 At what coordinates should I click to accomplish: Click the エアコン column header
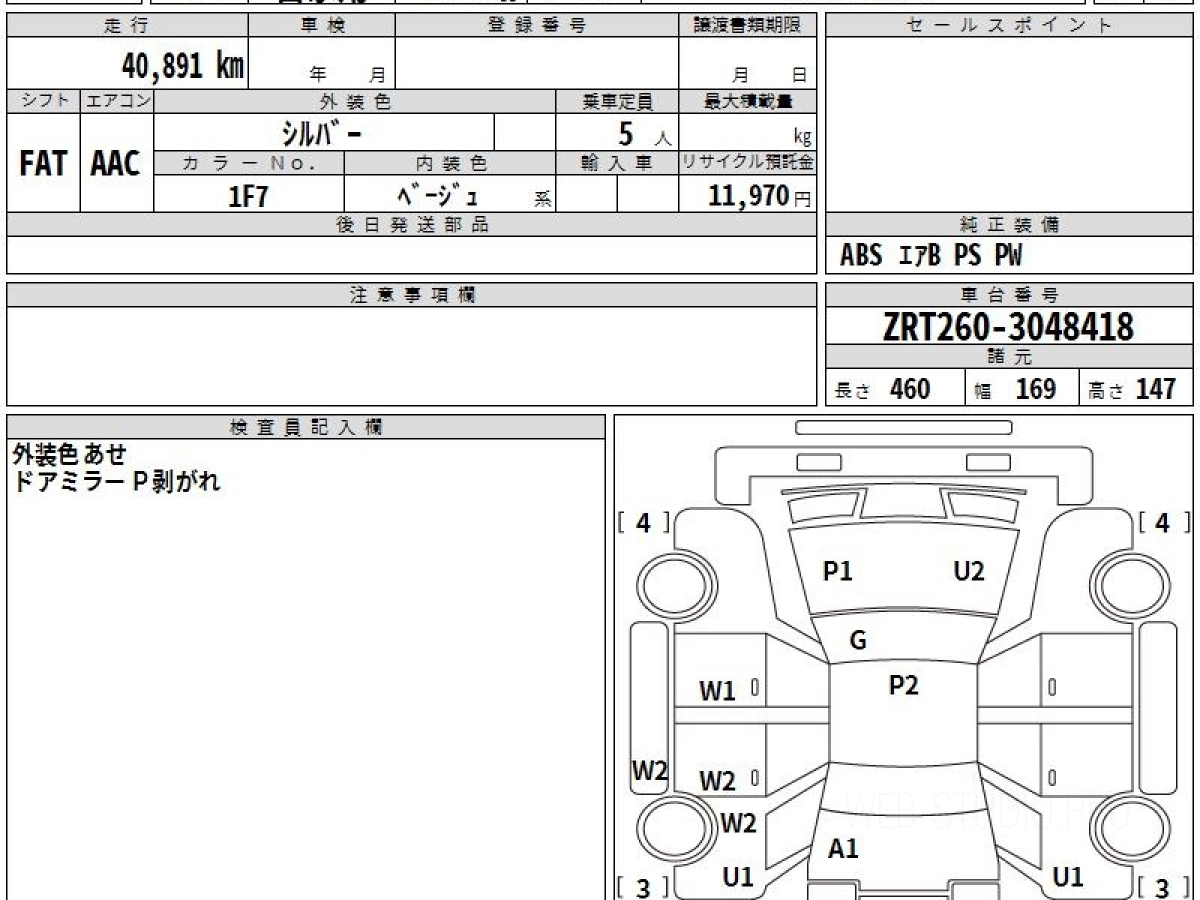click(x=117, y=101)
